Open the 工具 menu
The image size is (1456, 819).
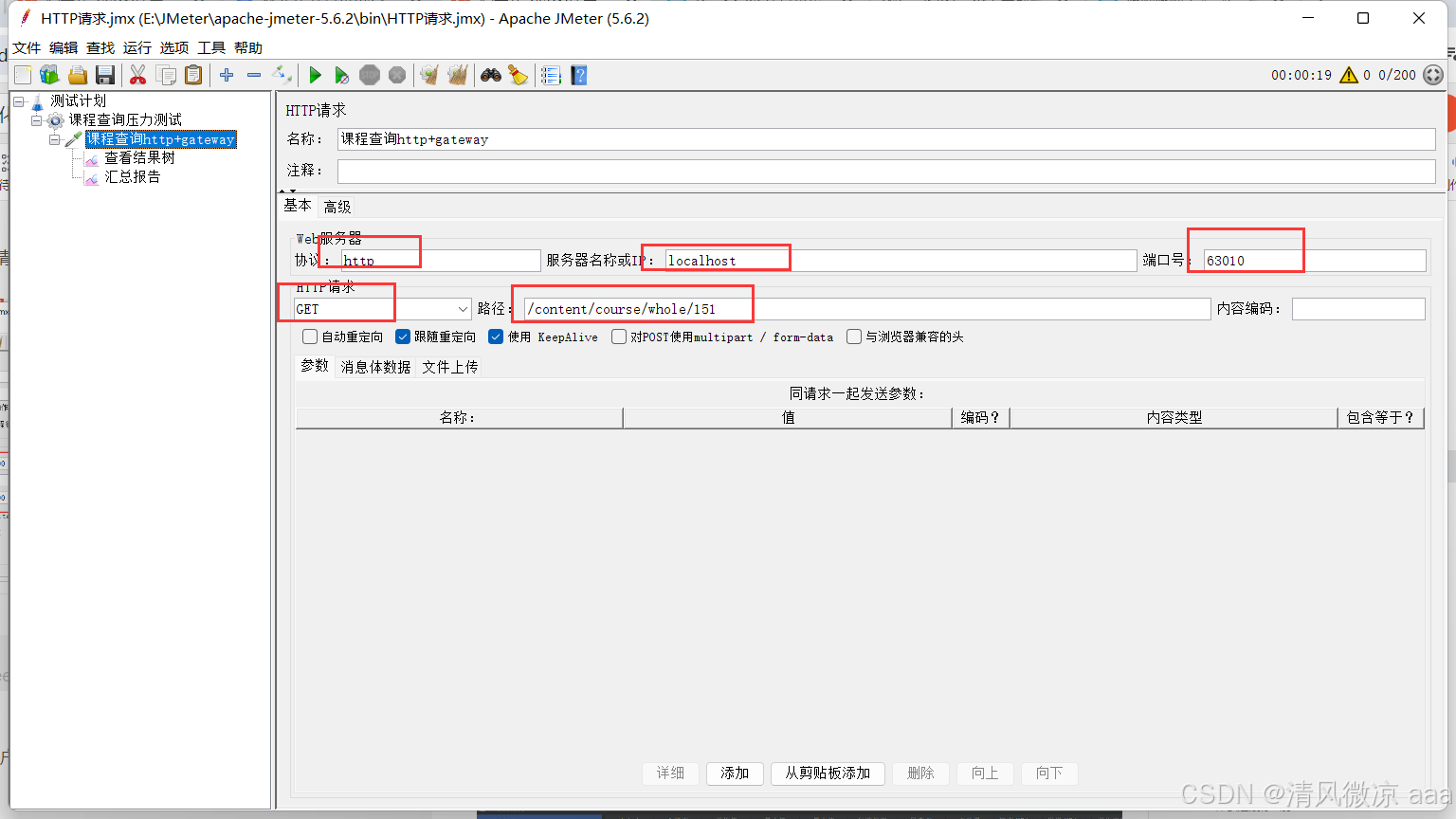click(211, 47)
